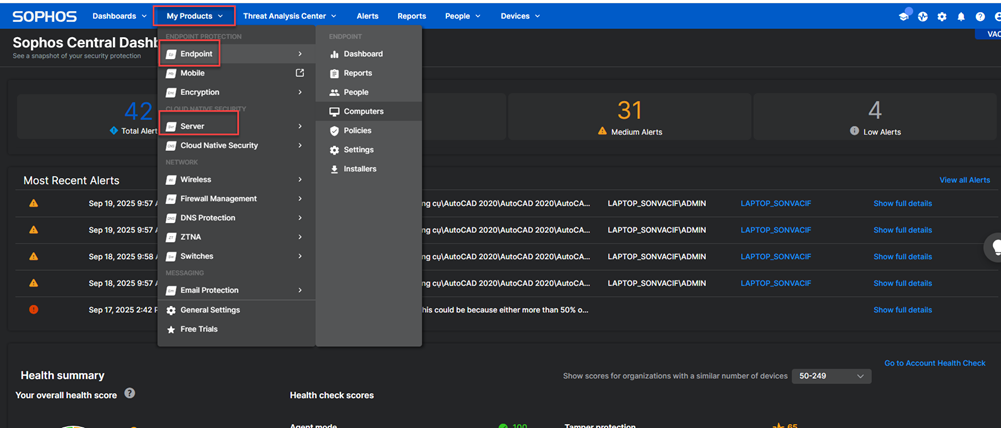
Task: Open Go to Account Health Check link
Action: point(934,363)
